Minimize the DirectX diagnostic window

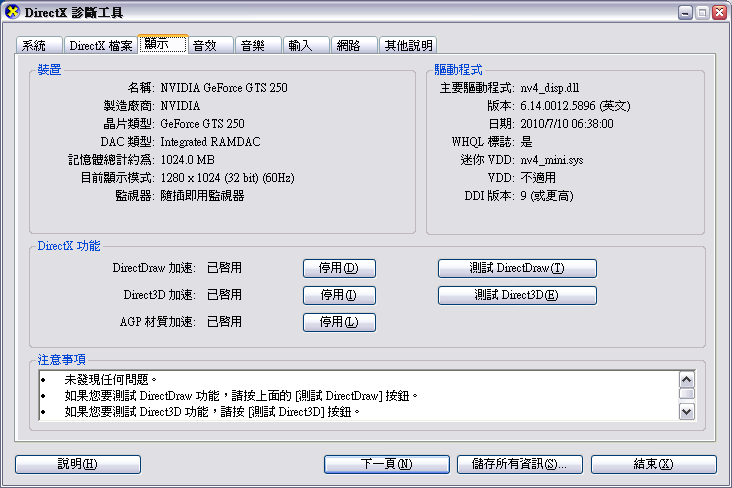click(685, 13)
